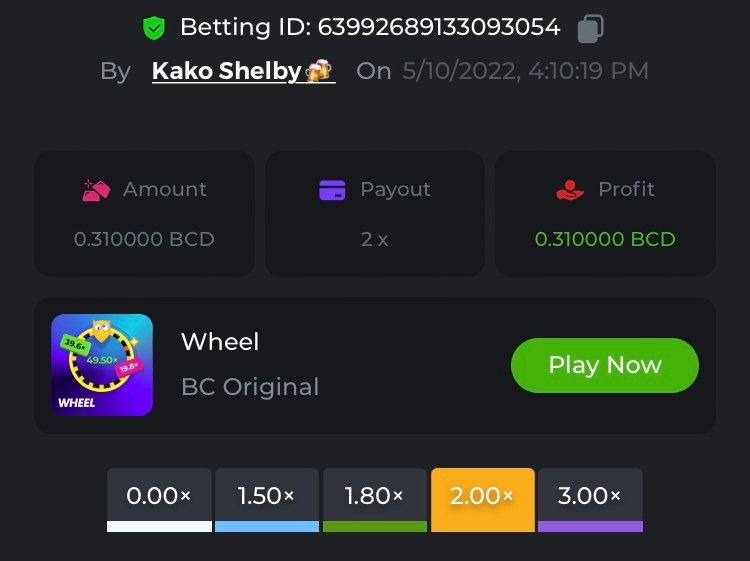The width and height of the screenshot is (750, 561).
Task: Select the white 0.00× multiplier segment
Action: click(159, 498)
